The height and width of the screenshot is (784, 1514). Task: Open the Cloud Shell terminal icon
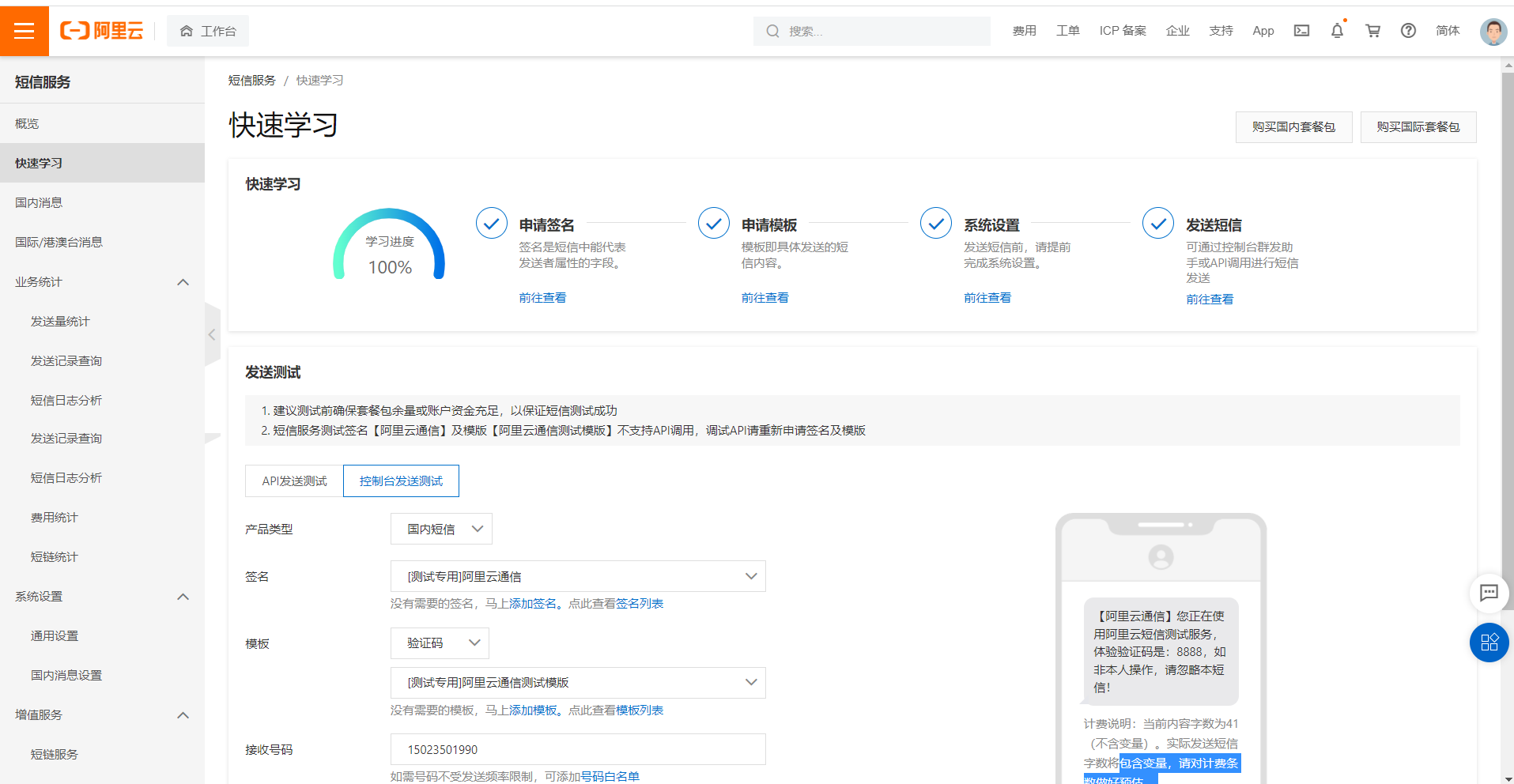[x=1301, y=31]
